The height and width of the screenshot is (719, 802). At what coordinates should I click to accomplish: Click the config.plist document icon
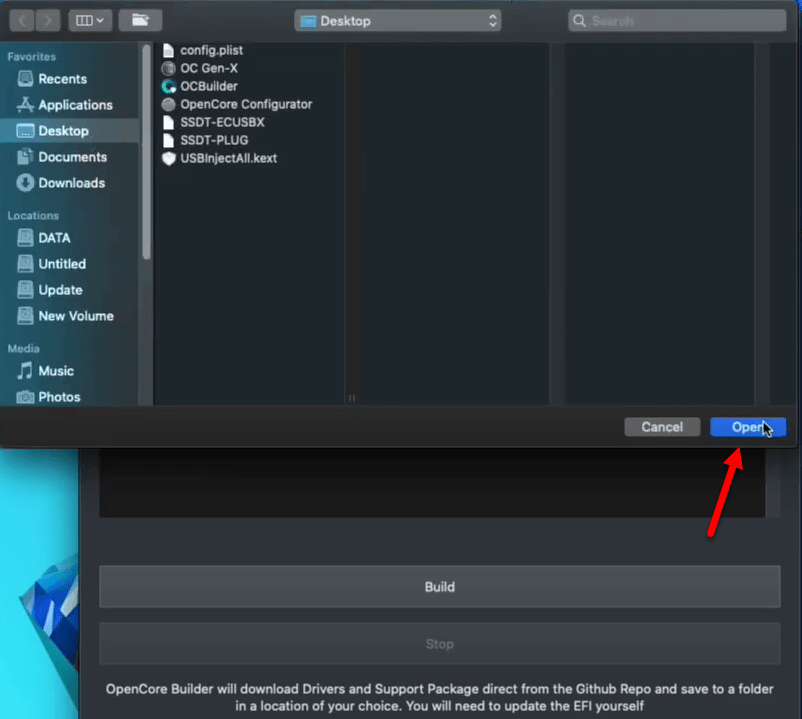click(x=168, y=50)
